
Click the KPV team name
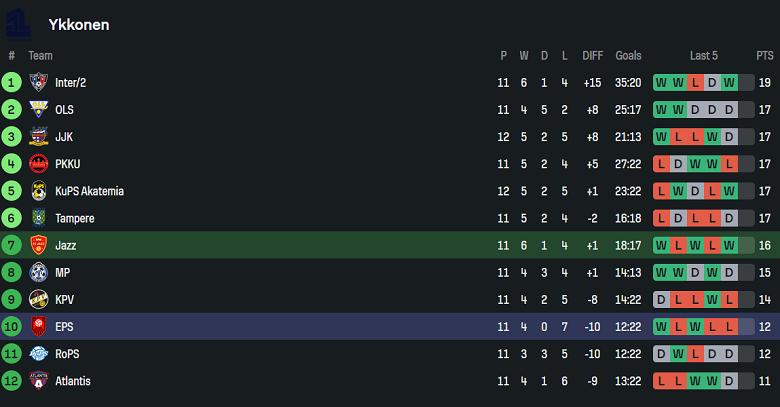65,299
